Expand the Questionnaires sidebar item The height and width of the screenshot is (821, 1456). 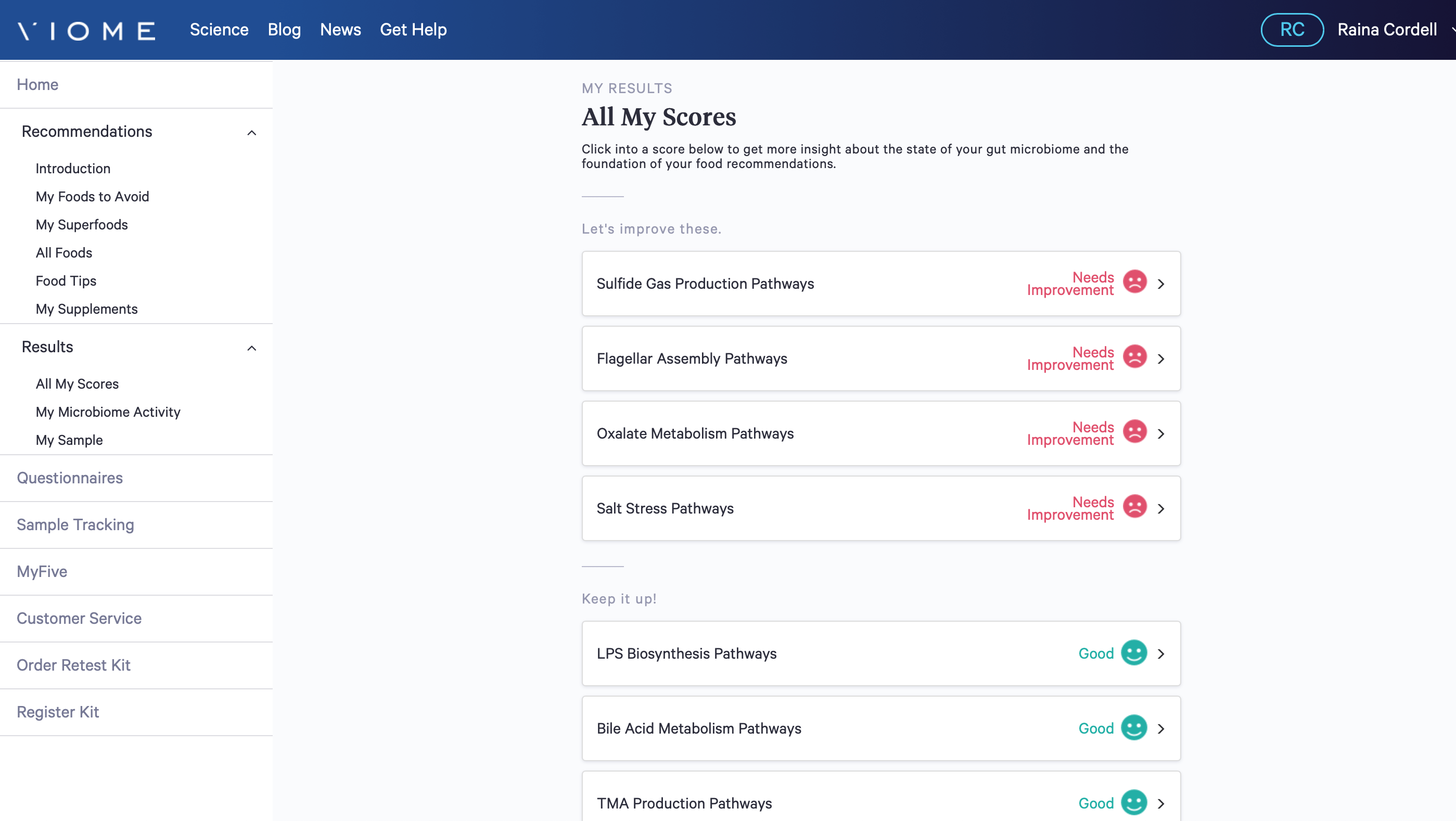point(70,478)
